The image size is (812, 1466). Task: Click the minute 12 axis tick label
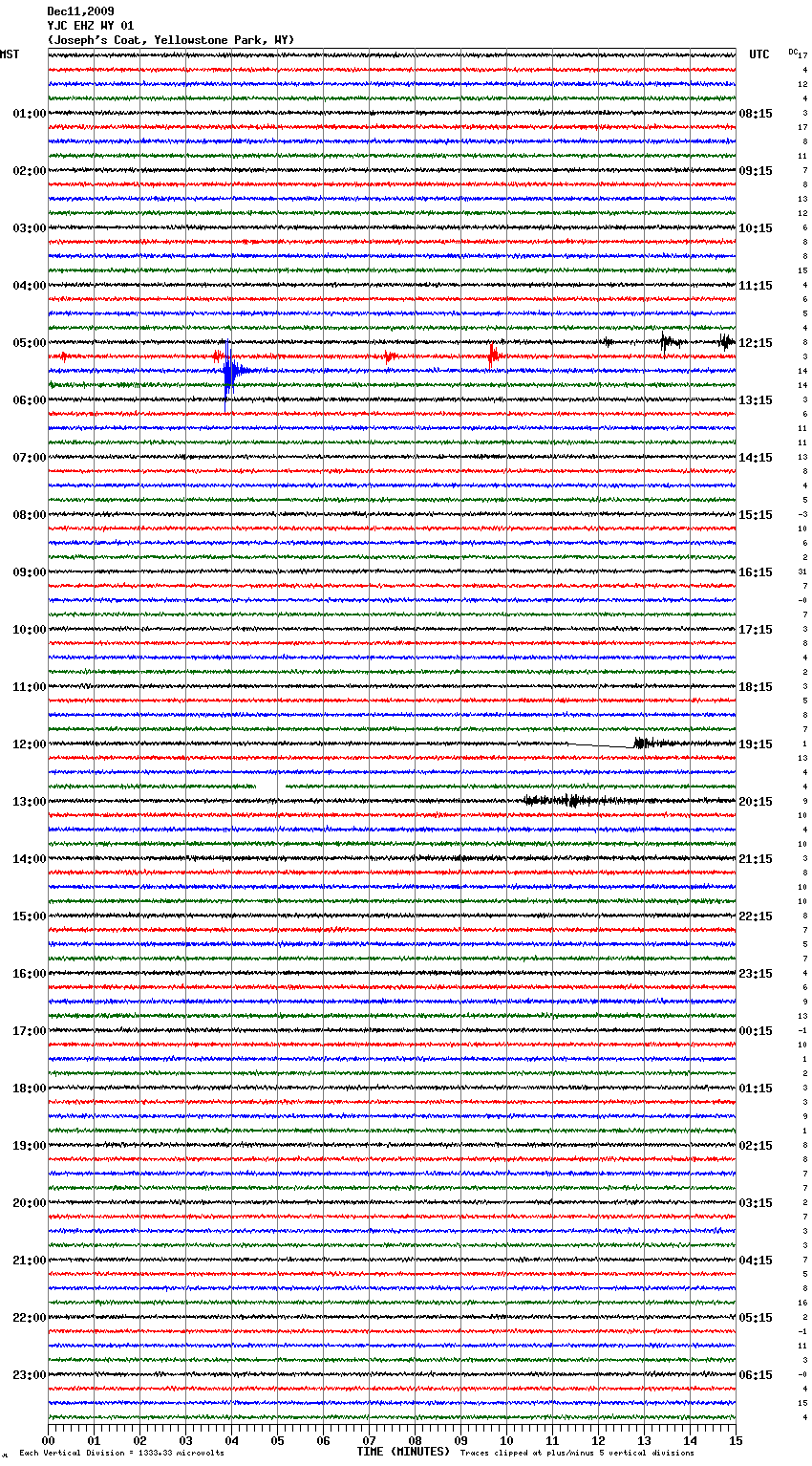click(x=598, y=1440)
